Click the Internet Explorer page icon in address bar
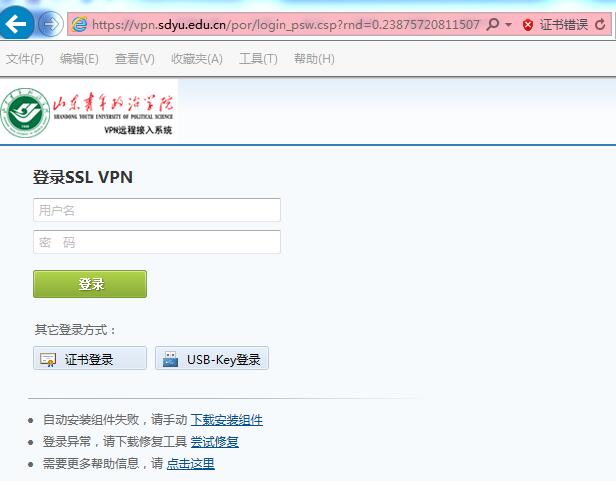 80,24
